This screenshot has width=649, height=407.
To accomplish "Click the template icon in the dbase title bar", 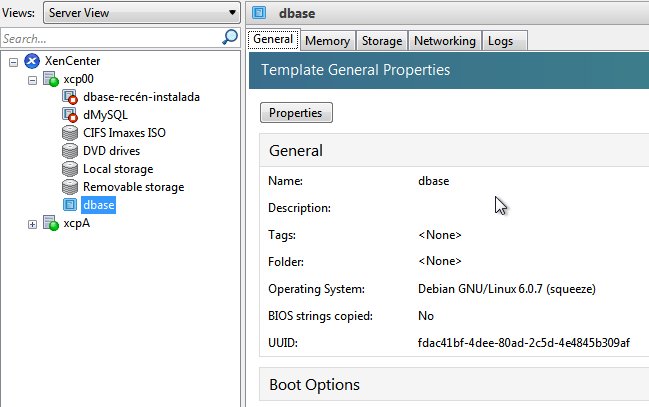I will (x=259, y=13).
